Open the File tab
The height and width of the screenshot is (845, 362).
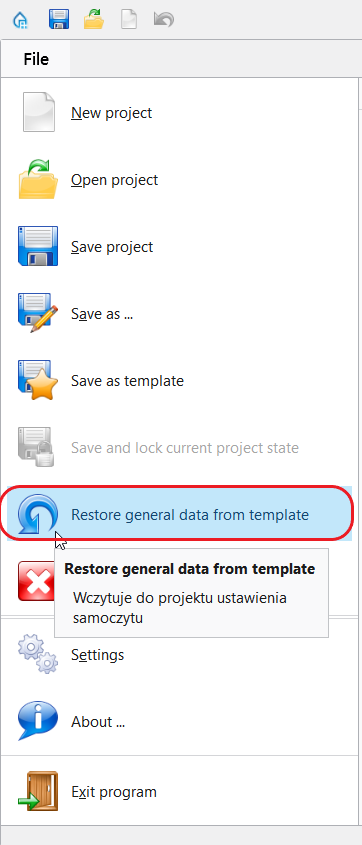coord(36,59)
